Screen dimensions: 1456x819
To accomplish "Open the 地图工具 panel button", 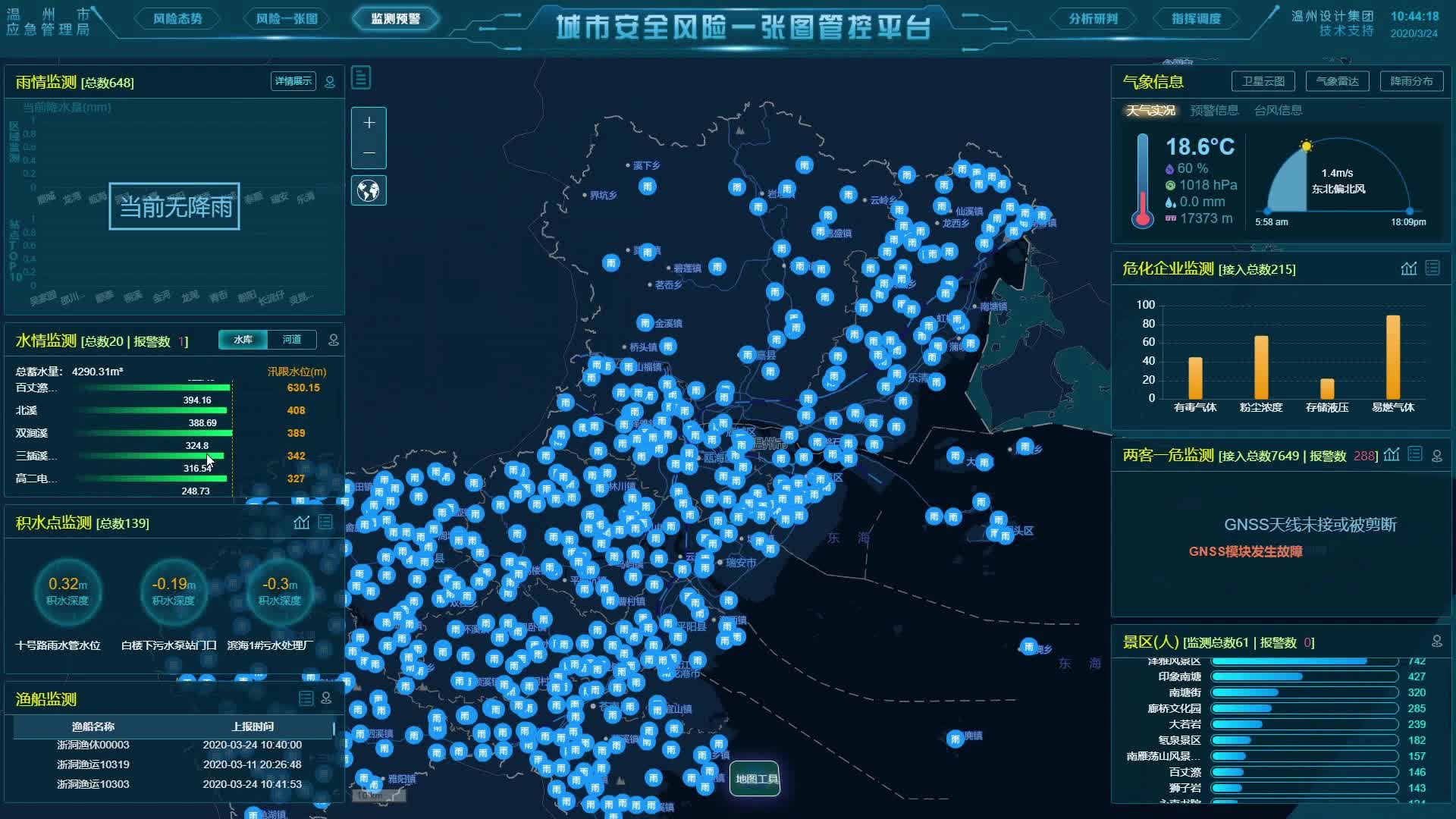I will click(x=755, y=779).
